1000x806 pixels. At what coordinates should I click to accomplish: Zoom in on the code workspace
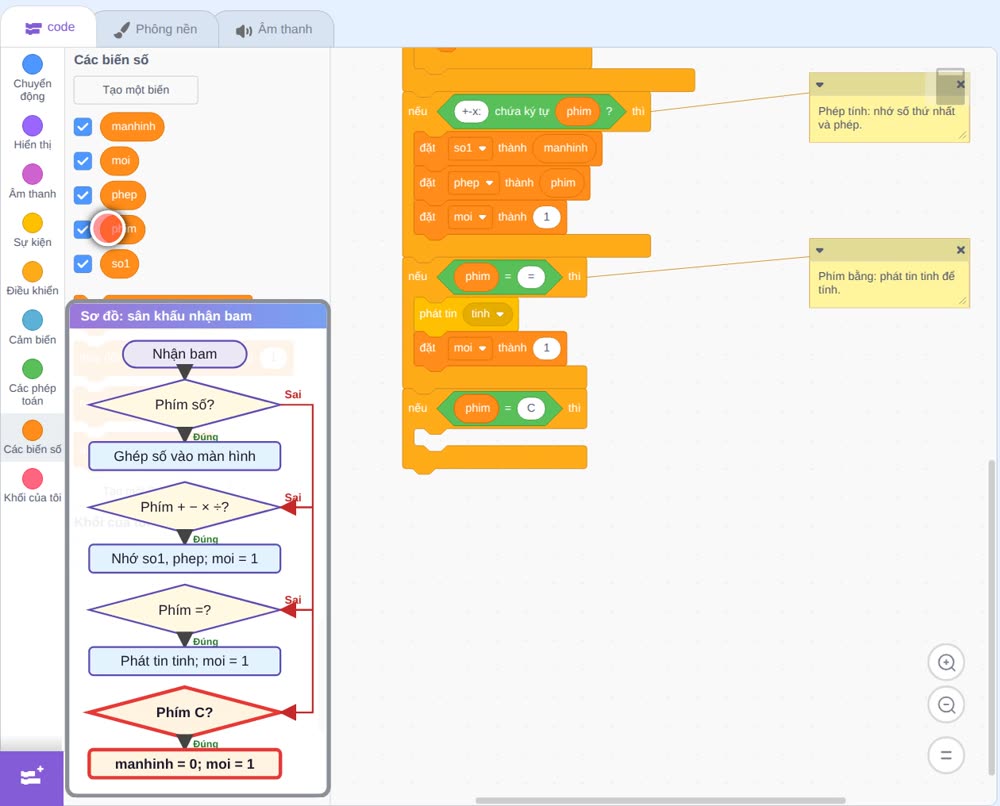[x=946, y=663]
